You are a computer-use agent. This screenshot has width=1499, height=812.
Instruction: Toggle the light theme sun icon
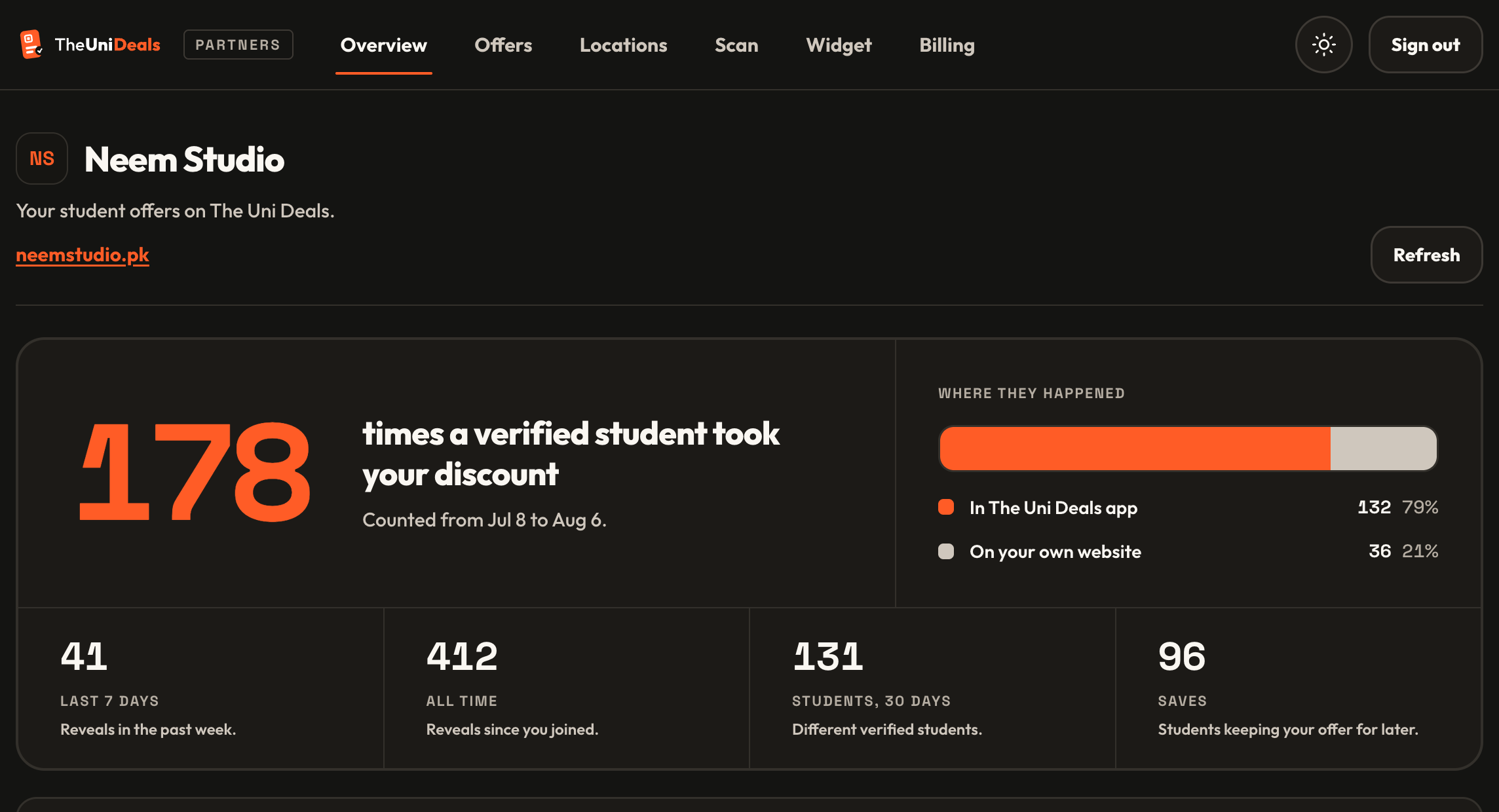[x=1323, y=45]
